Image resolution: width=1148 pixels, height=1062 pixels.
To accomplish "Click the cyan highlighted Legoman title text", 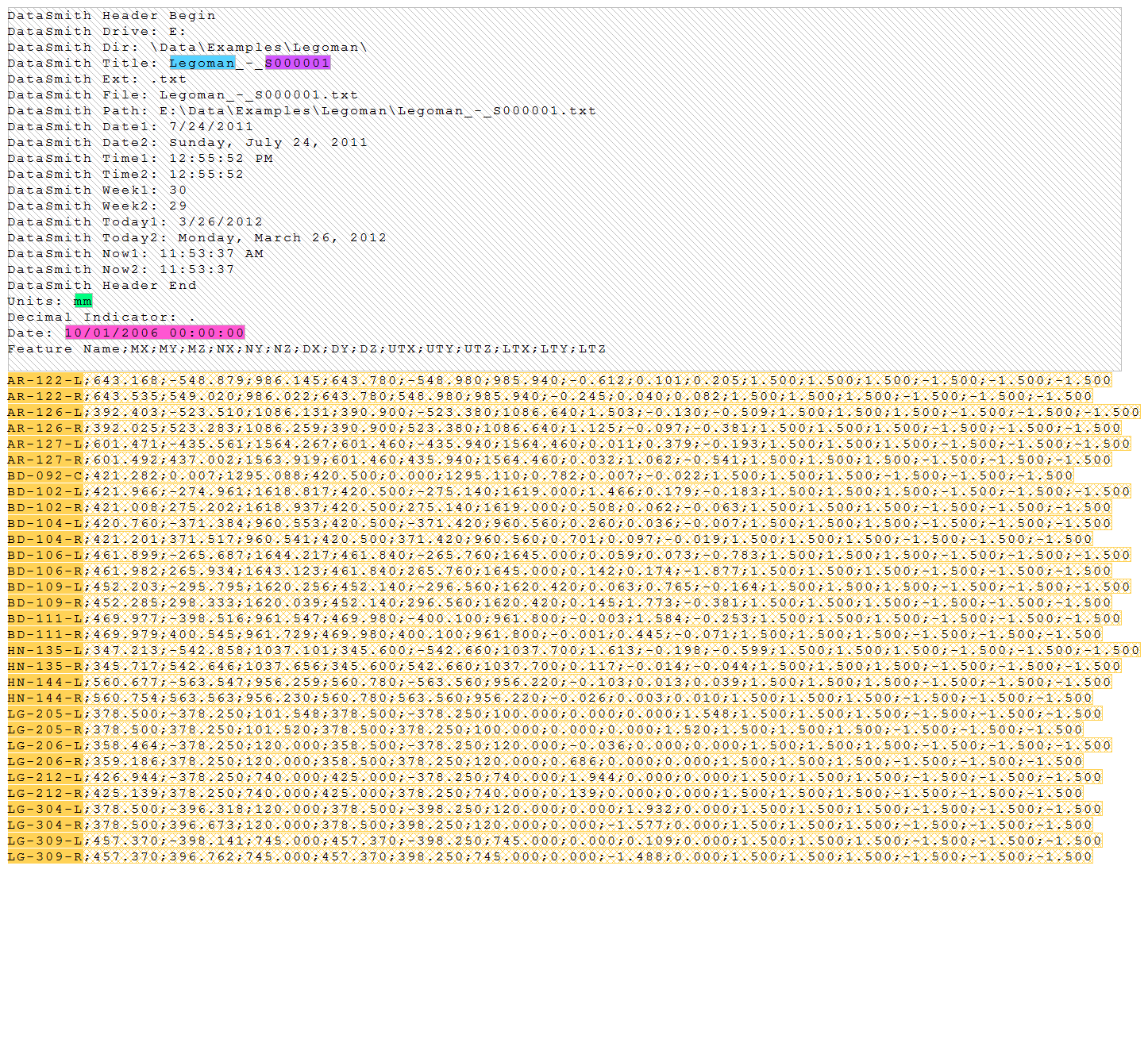I will [202, 63].
